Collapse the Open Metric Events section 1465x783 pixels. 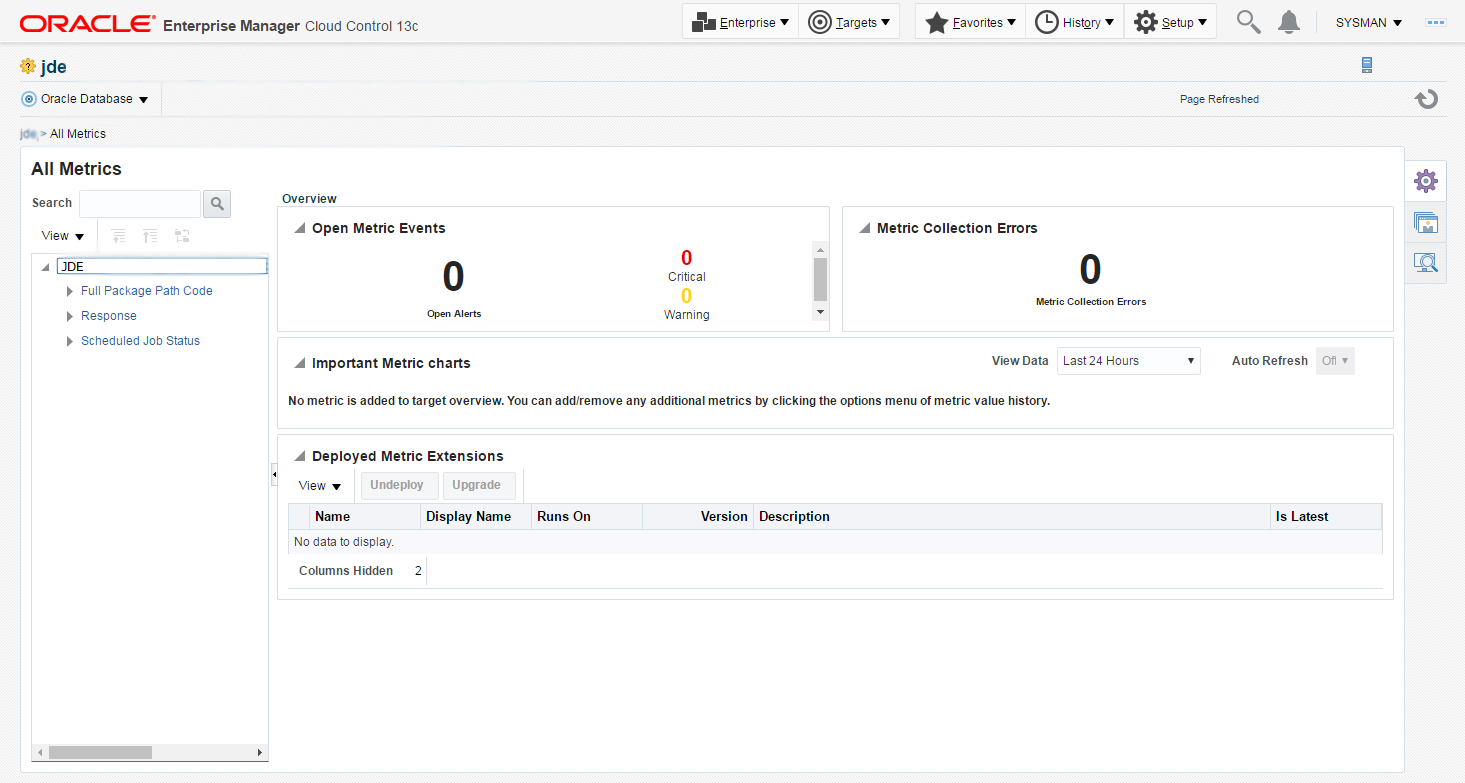tap(299, 229)
